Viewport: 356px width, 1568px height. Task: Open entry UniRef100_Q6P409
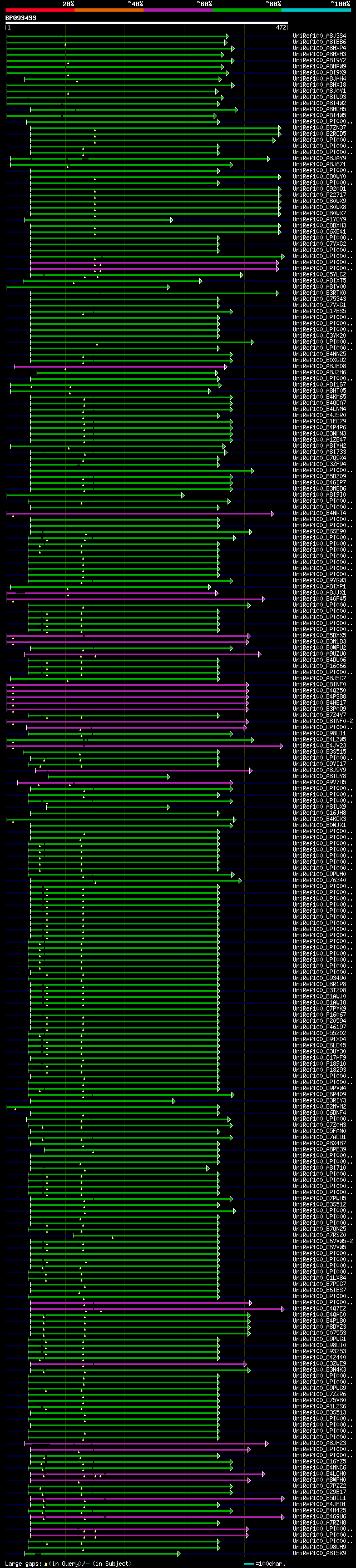tap(319, 1095)
